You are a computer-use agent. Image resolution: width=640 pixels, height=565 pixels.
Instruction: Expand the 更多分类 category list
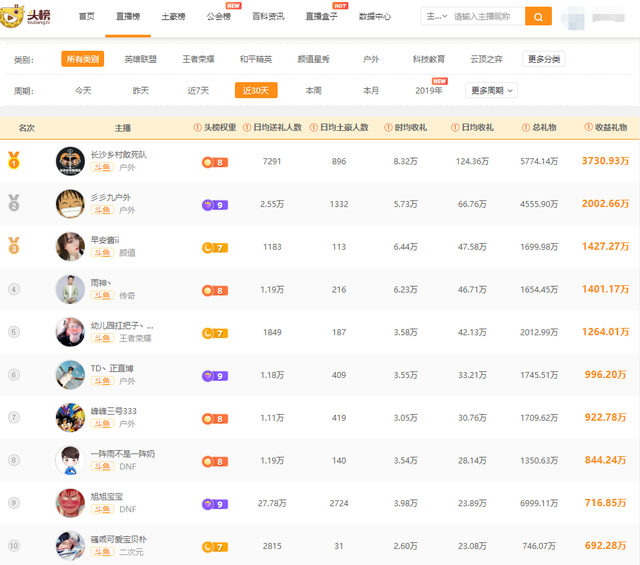[543, 60]
